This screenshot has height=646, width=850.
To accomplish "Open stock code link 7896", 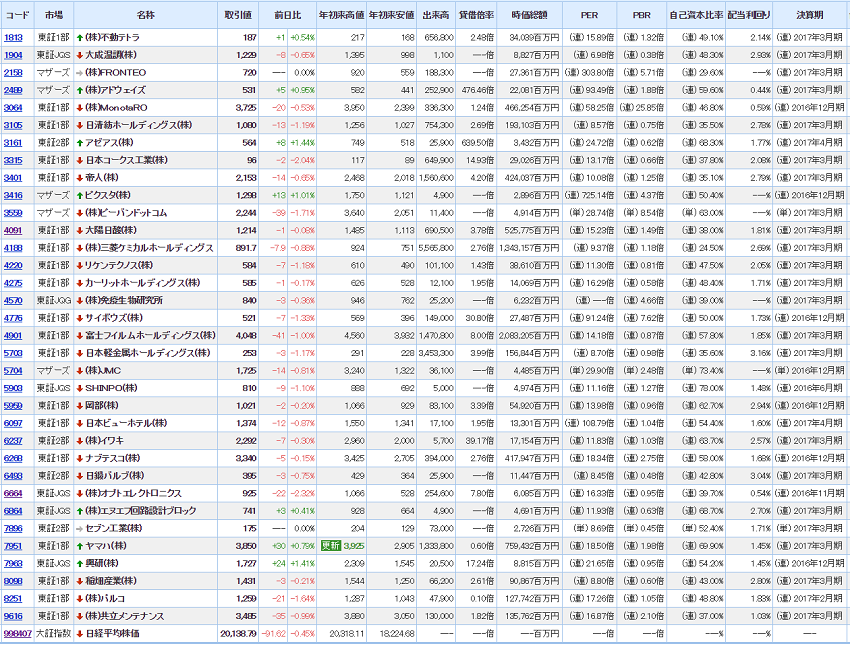I will click(x=13, y=528).
